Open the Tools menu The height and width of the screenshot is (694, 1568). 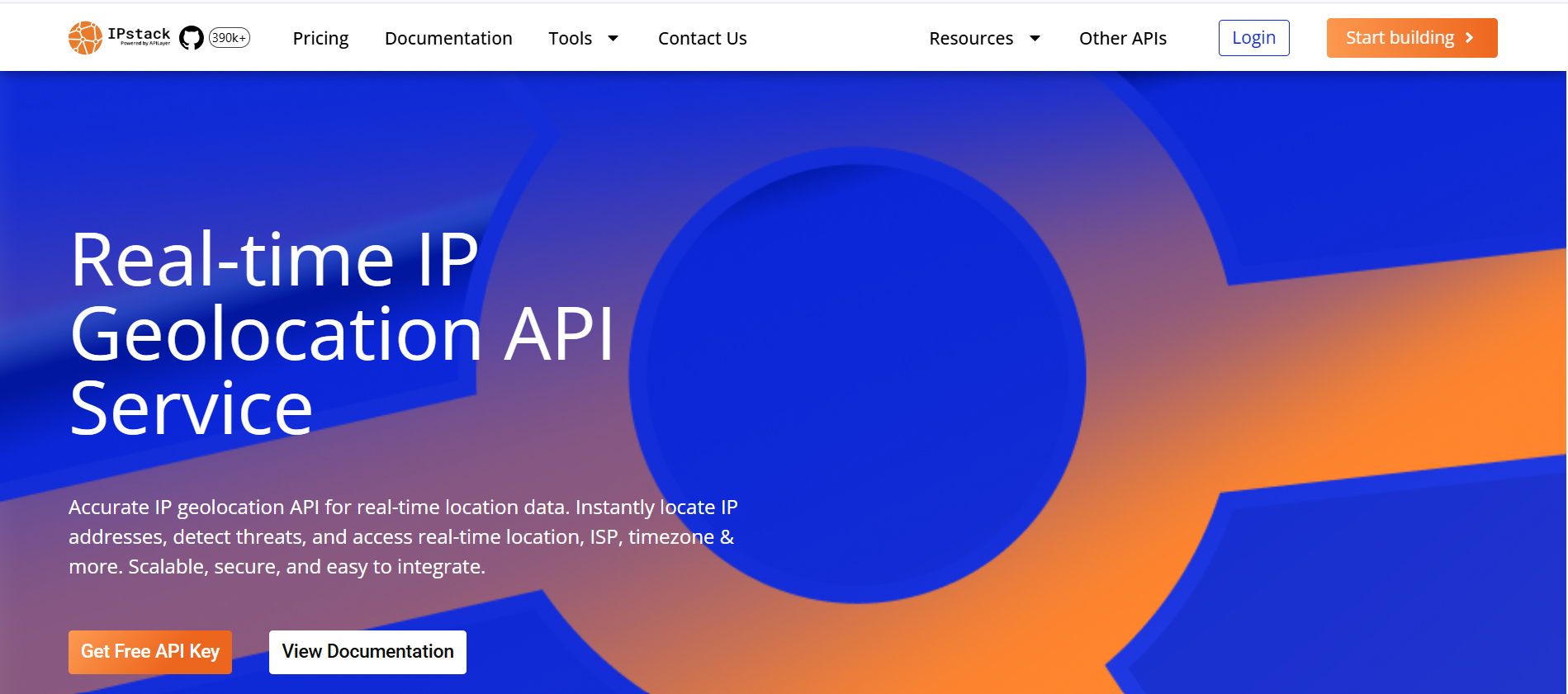[571, 39]
